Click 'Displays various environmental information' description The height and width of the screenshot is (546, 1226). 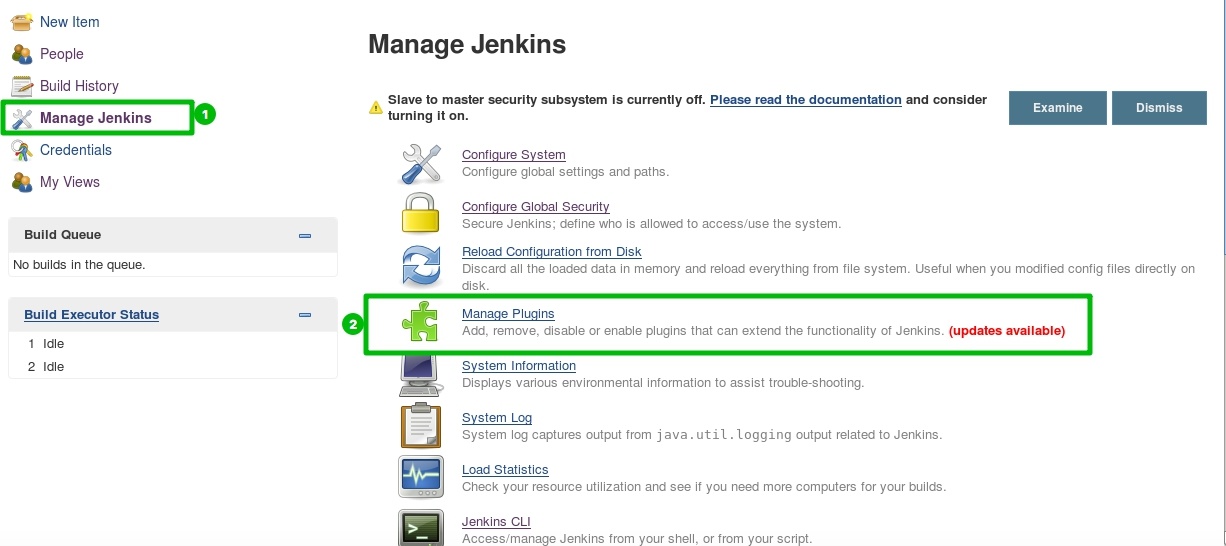click(663, 383)
